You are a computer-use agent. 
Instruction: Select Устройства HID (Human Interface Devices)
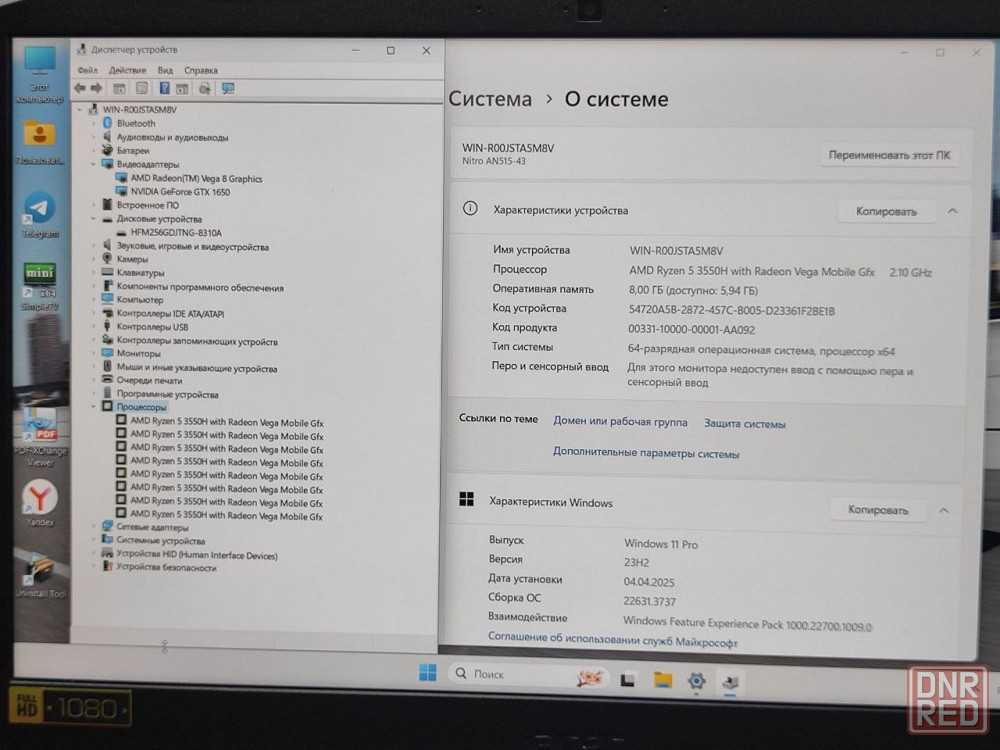point(196,555)
